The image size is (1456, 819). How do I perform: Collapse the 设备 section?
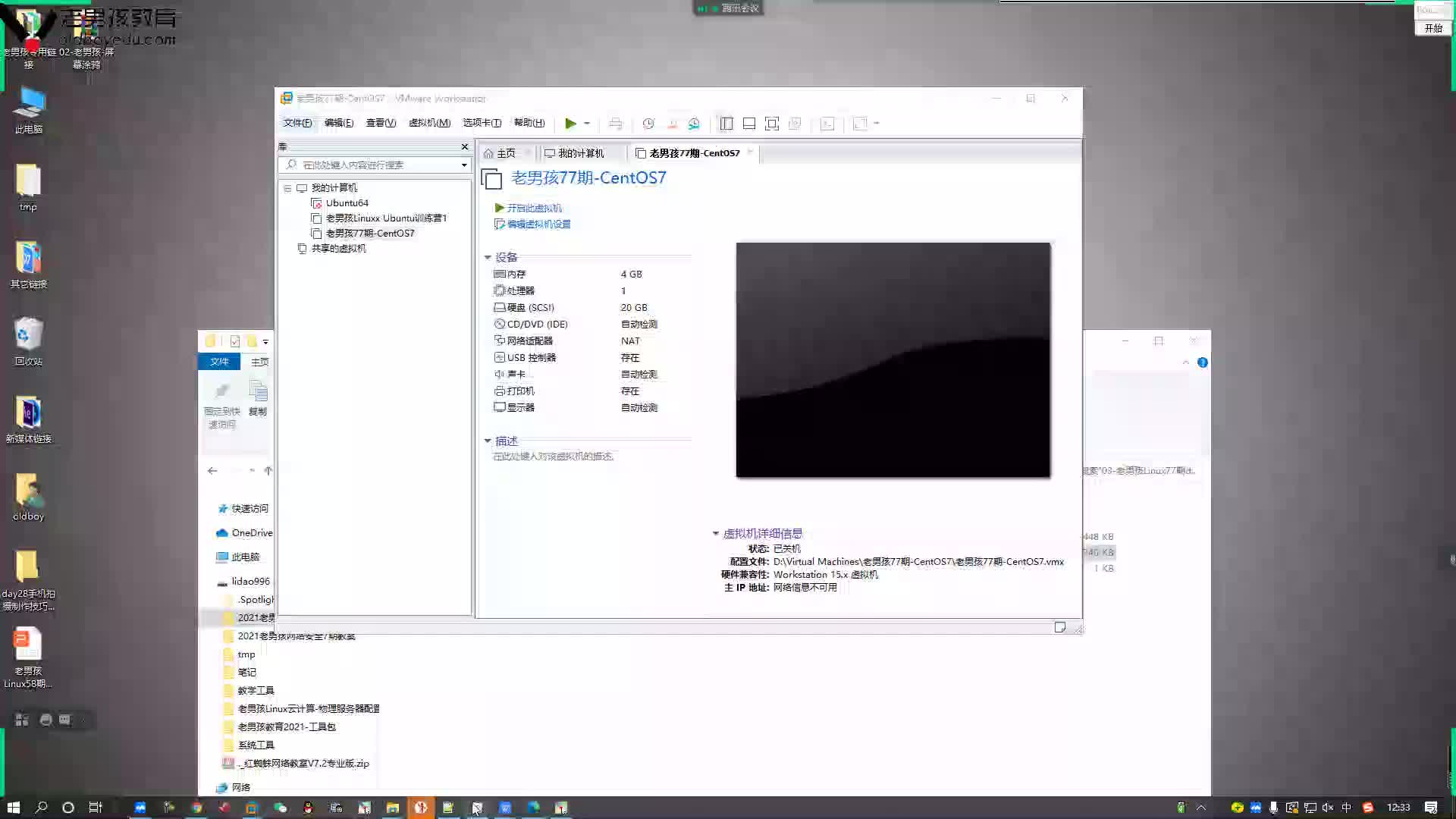point(488,258)
